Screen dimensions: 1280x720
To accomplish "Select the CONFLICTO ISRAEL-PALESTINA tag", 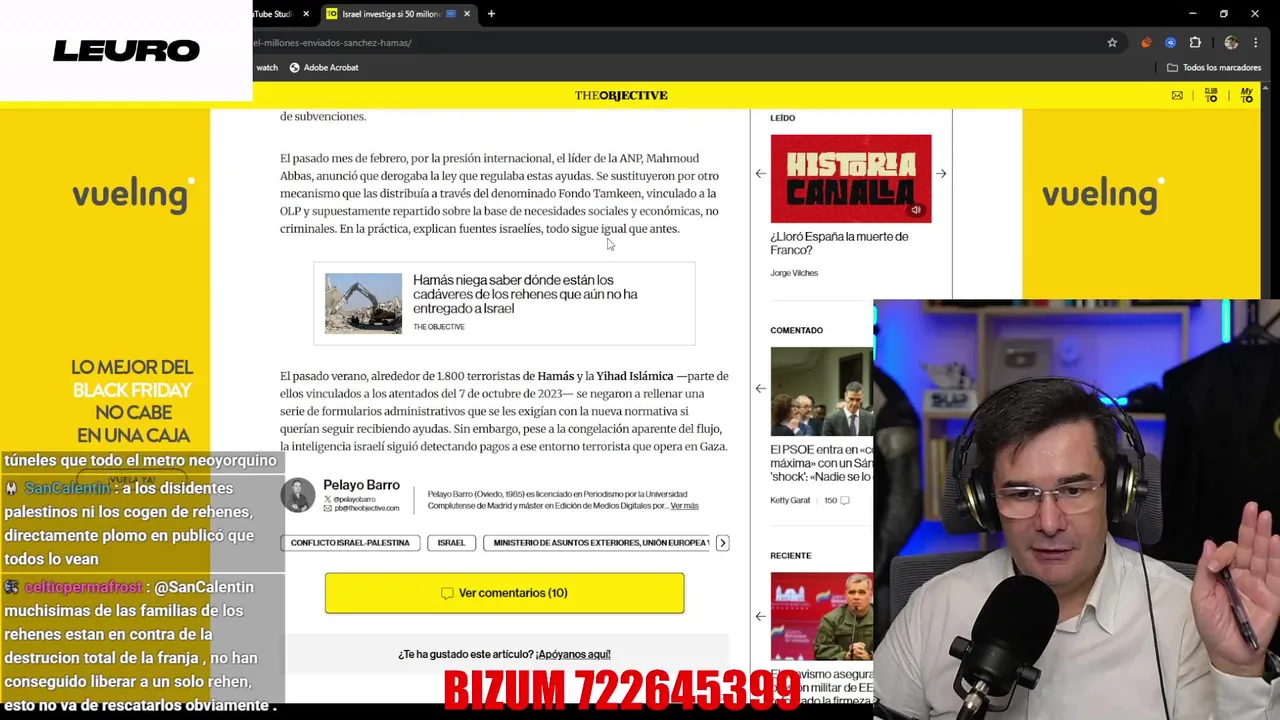I will [x=350, y=543].
